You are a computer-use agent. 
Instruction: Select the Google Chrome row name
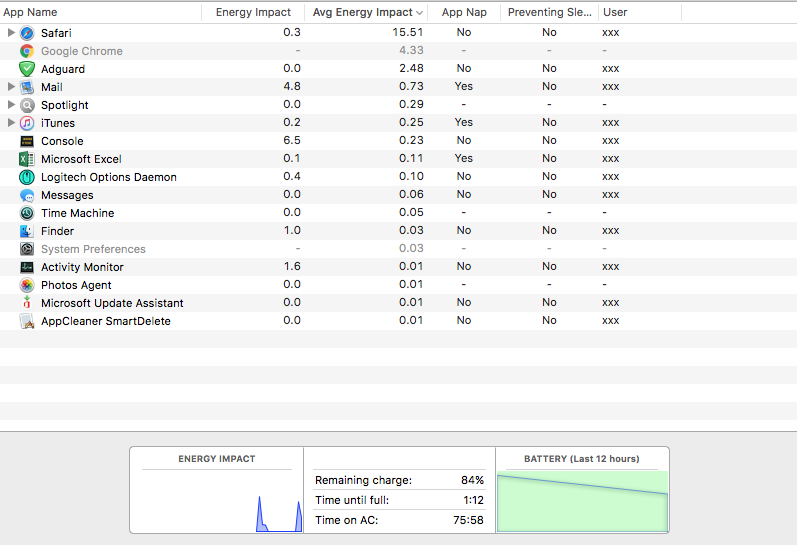click(x=81, y=51)
